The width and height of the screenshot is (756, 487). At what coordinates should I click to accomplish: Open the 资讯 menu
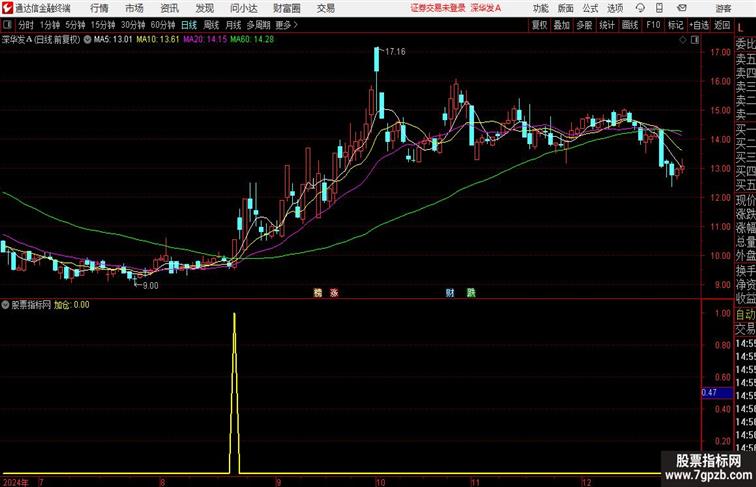click(x=169, y=8)
